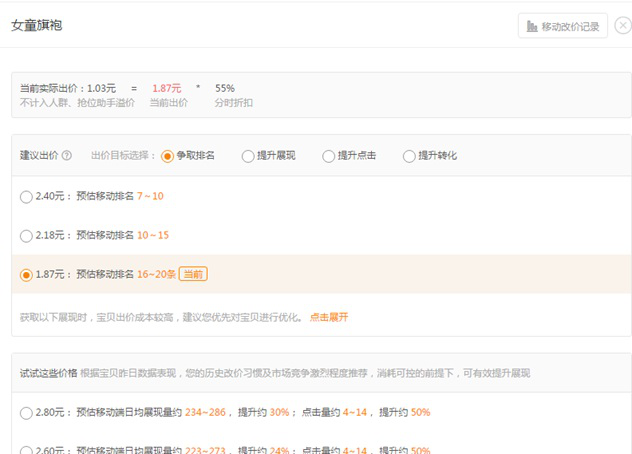Choose the 1.87元 current price option

(26, 275)
